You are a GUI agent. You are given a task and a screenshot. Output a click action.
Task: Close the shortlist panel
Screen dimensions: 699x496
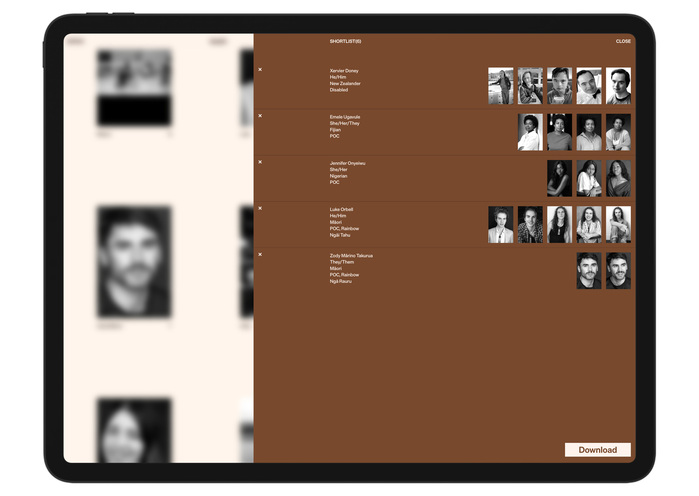[623, 41]
